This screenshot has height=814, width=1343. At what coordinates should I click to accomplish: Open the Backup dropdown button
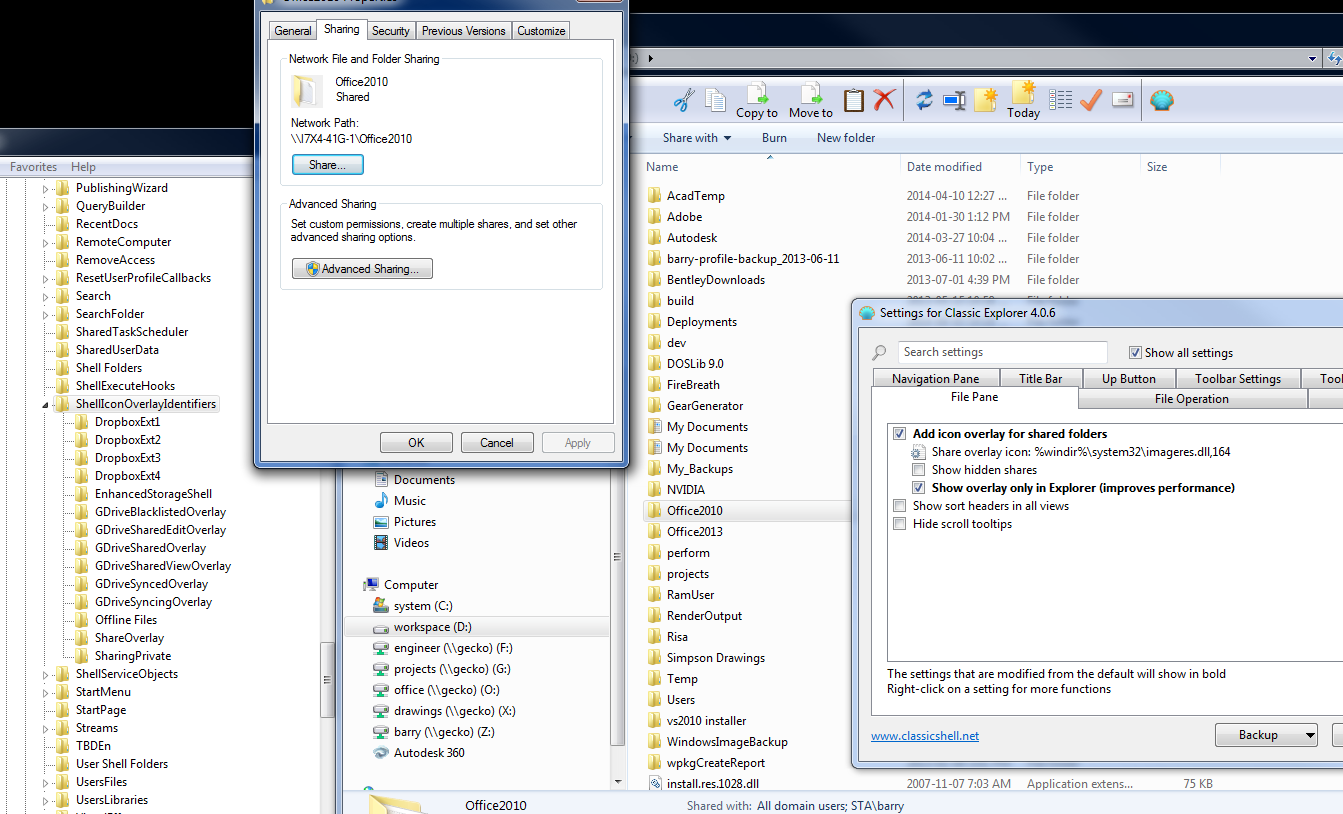tap(1267, 735)
